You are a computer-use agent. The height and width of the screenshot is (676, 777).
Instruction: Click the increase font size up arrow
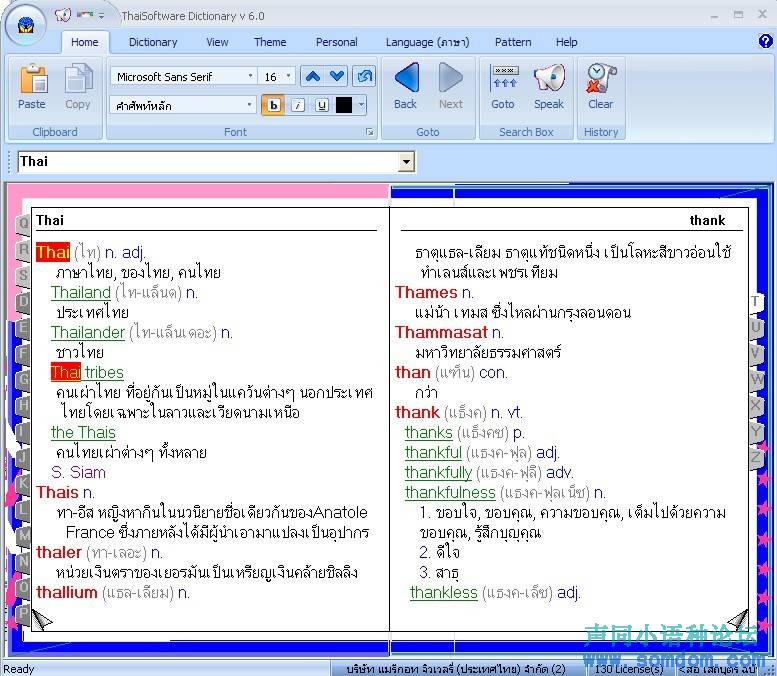[x=312, y=76]
